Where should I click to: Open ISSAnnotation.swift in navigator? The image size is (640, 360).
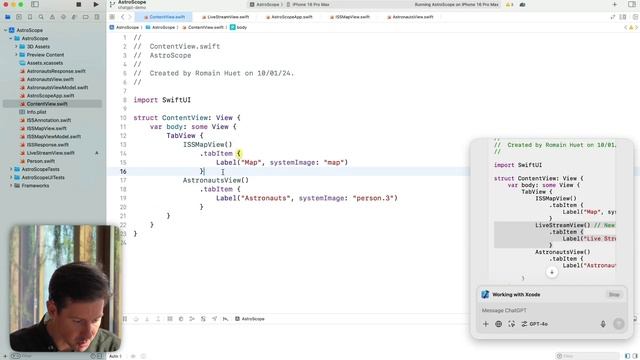46,120
